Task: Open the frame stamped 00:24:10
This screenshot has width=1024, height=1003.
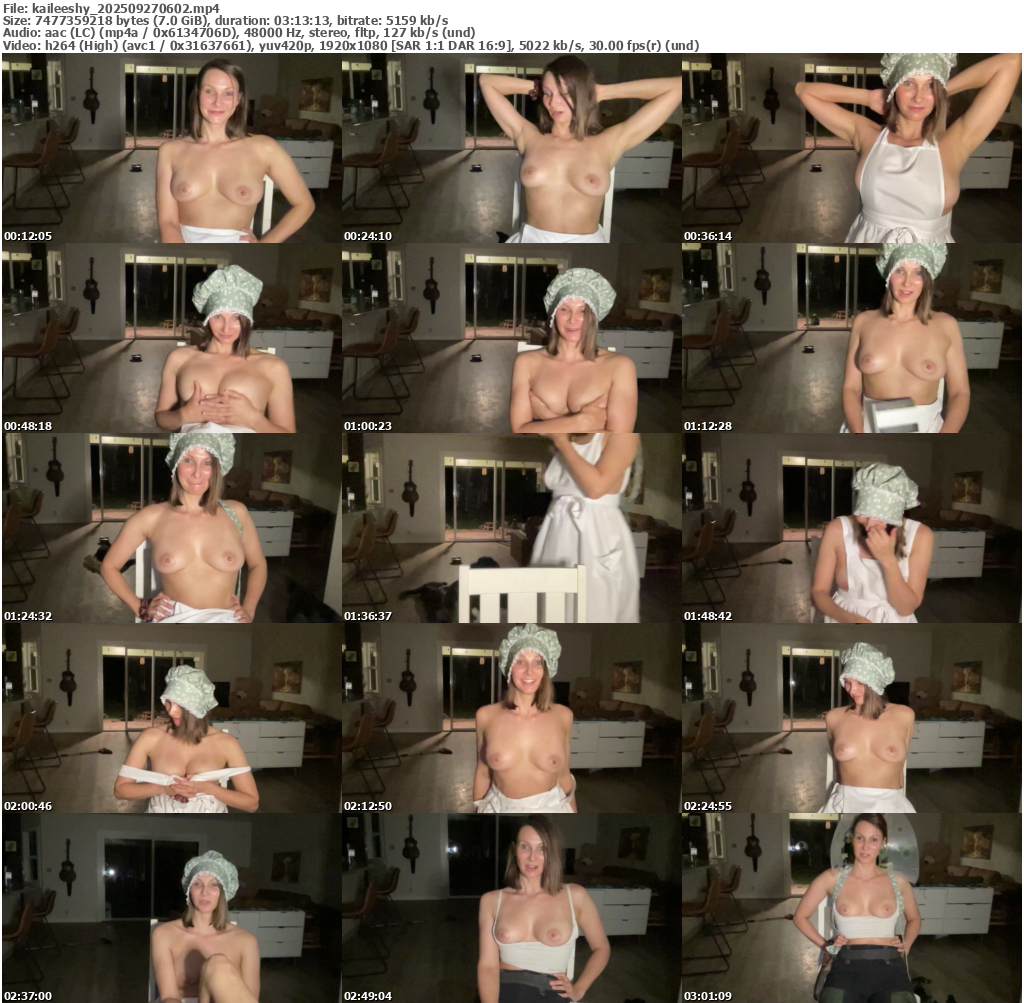Action: coord(511,148)
